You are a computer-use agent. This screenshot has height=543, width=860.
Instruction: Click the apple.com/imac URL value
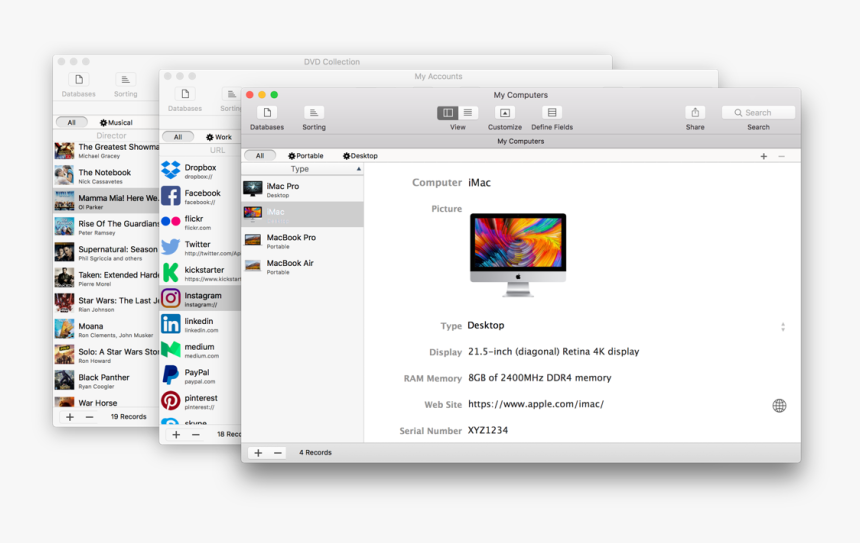[x=536, y=404]
